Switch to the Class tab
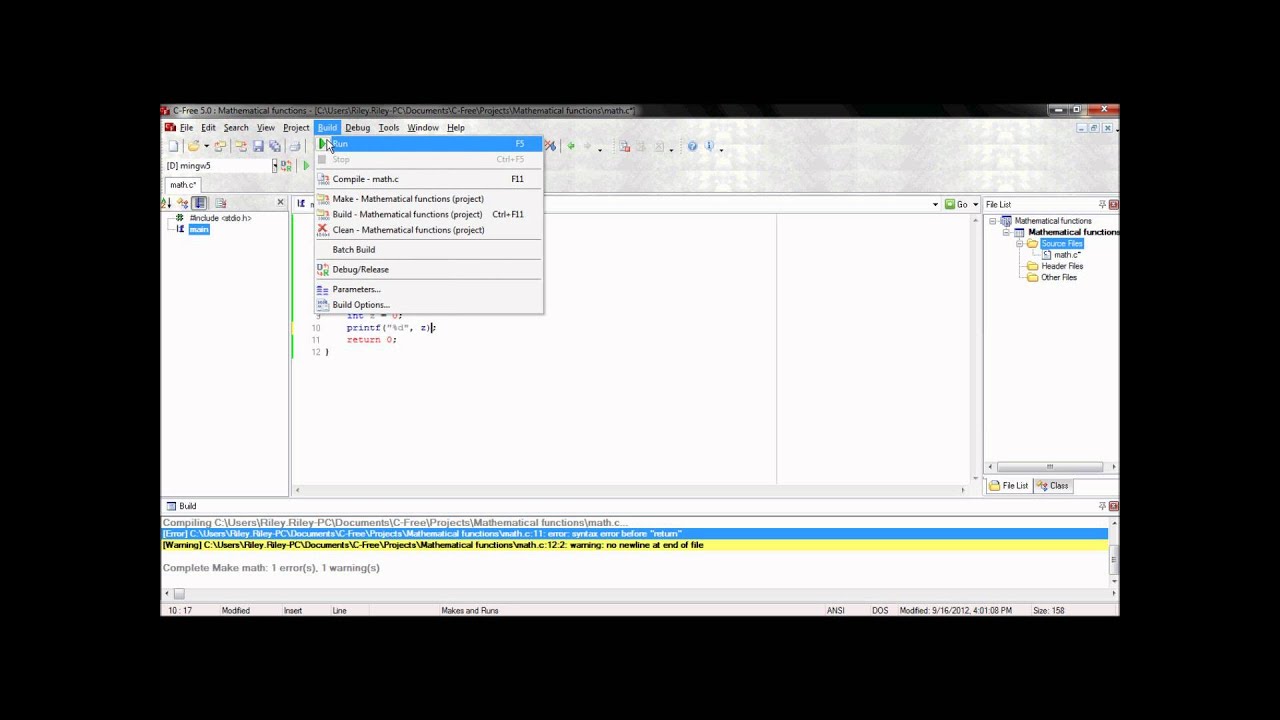The width and height of the screenshot is (1280, 720). (1053, 486)
